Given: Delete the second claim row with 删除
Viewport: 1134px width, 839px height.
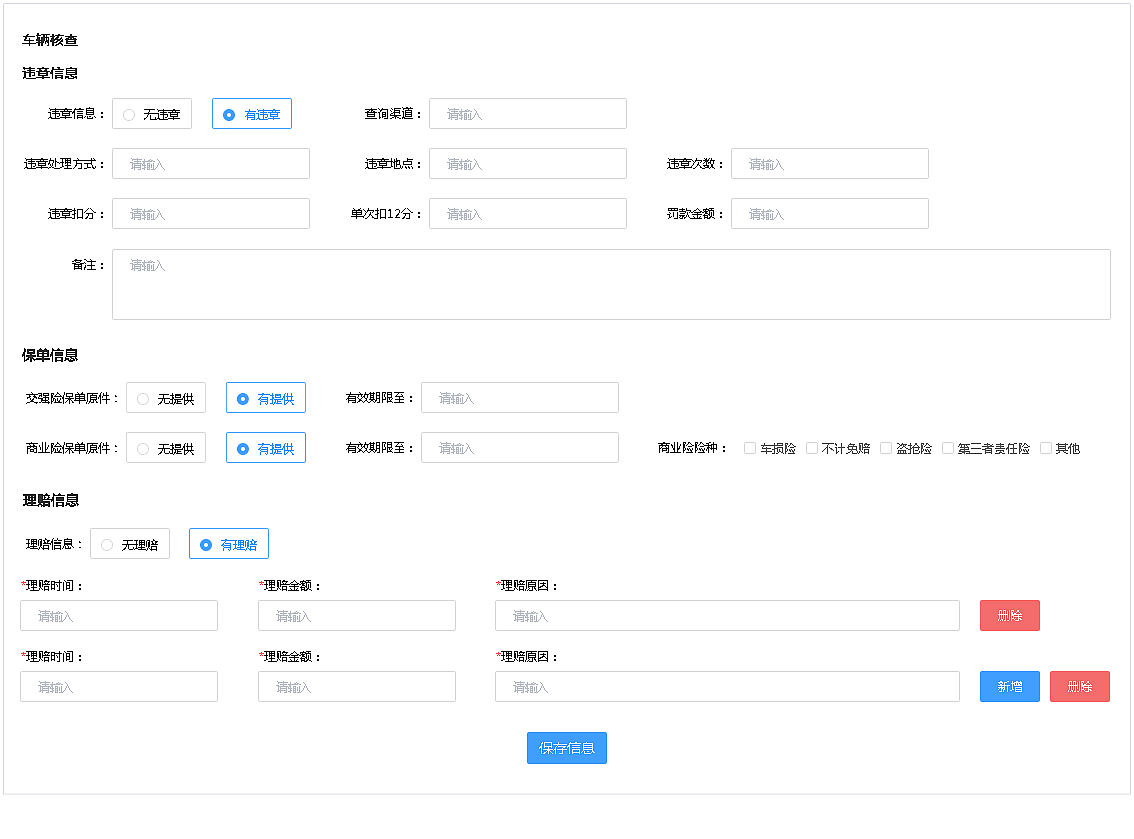Looking at the screenshot, I should click(x=1080, y=686).
